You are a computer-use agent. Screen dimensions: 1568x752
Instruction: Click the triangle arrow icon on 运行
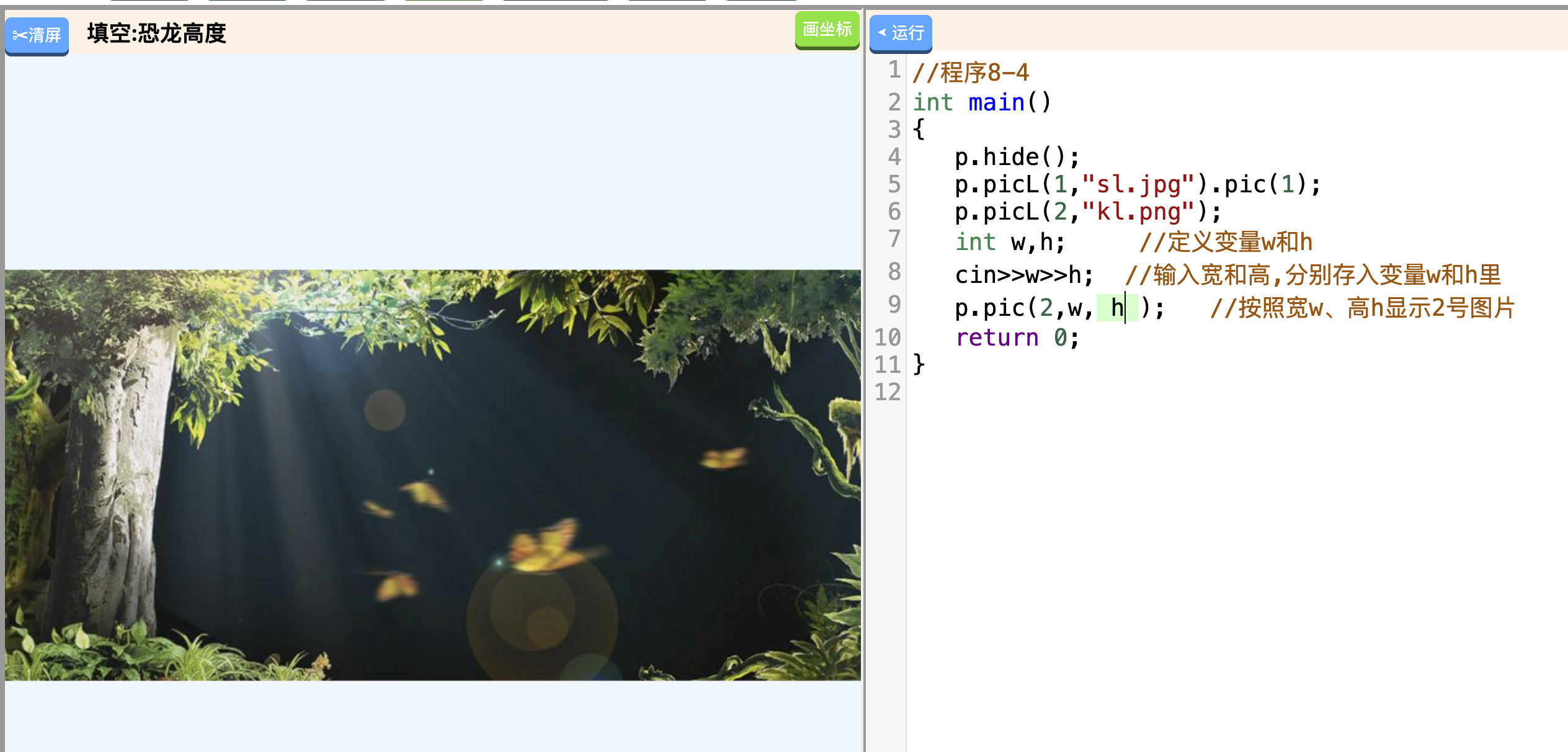tap(881, 32)
